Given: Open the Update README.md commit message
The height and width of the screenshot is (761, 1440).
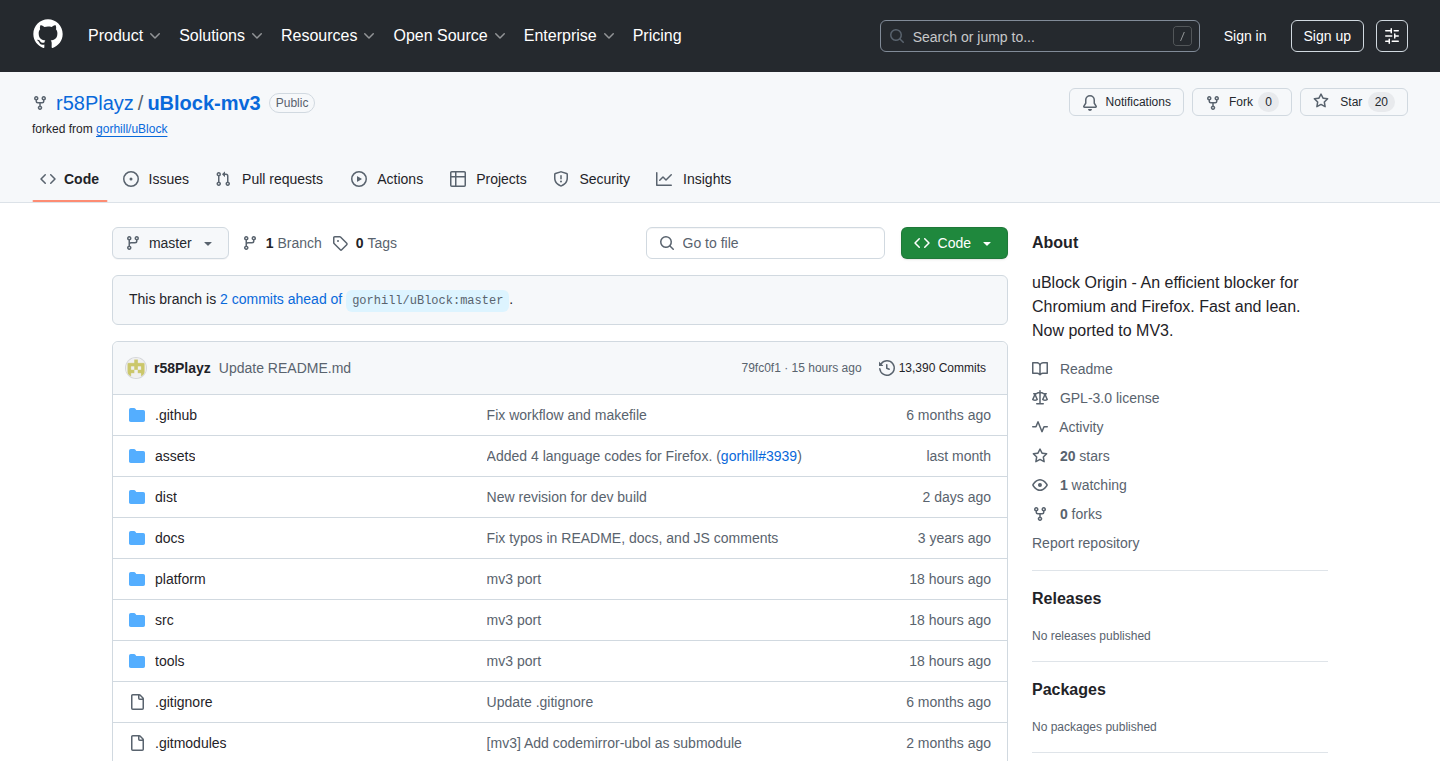Looking at the screenshot, I should pyautogui.click(x=285, y=368).
